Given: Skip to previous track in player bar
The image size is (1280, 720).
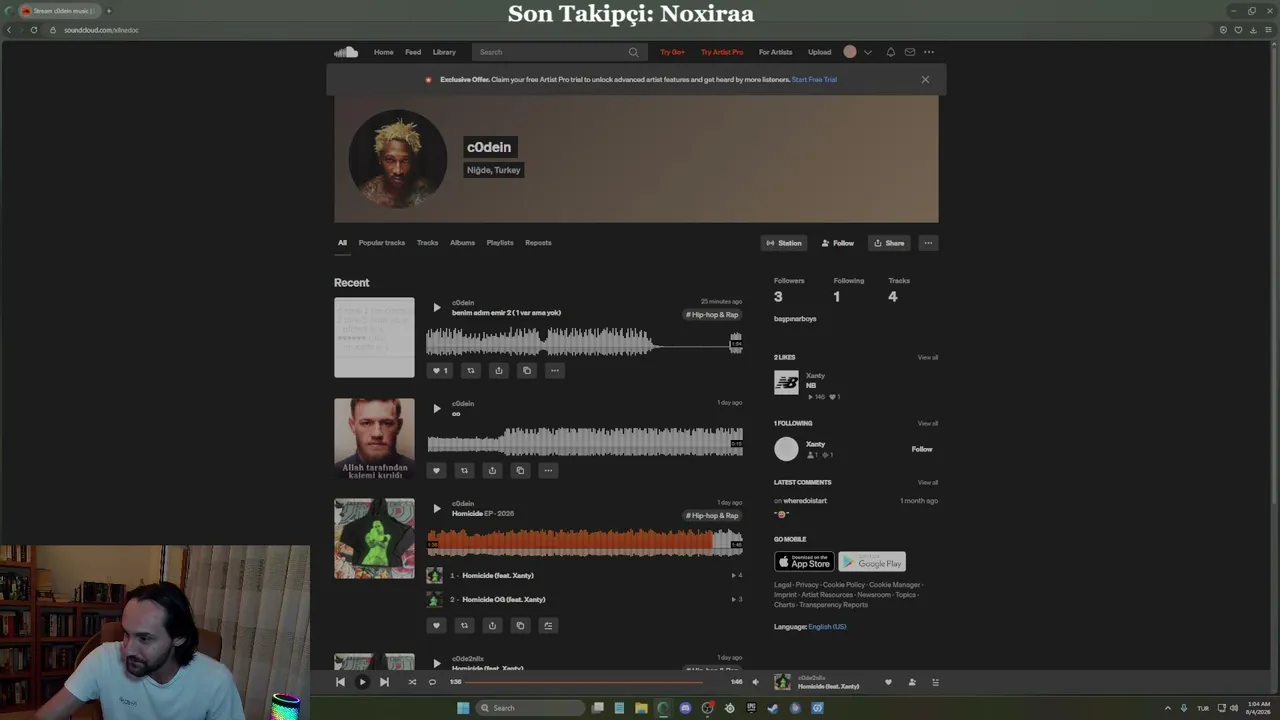Looking at the screenshot, I should coord(340,682).
